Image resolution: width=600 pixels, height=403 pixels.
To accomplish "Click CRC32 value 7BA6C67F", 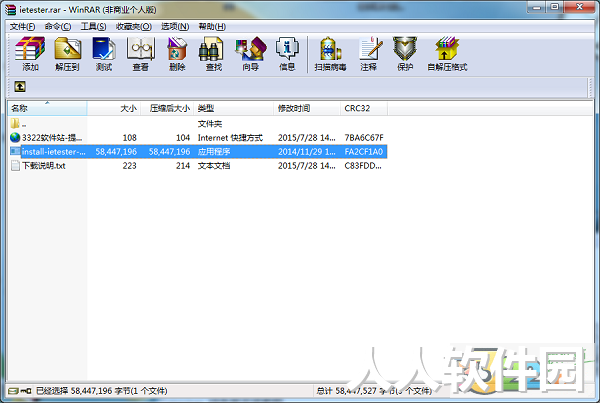I will pyautogui.click(x=364, y=137).
